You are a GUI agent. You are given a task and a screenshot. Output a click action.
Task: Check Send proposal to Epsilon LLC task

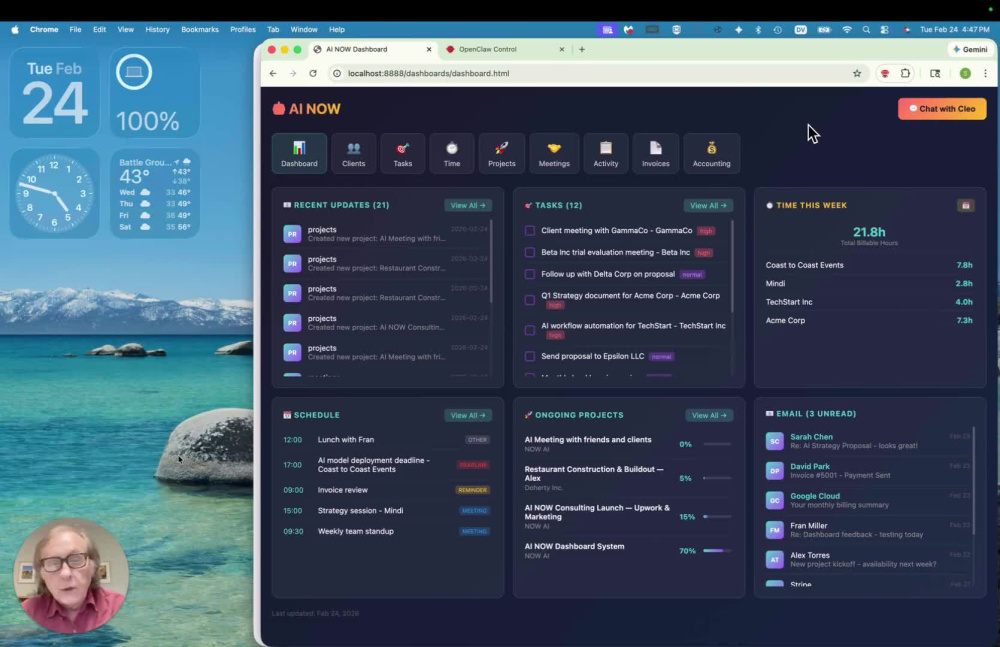pos(529,357)
